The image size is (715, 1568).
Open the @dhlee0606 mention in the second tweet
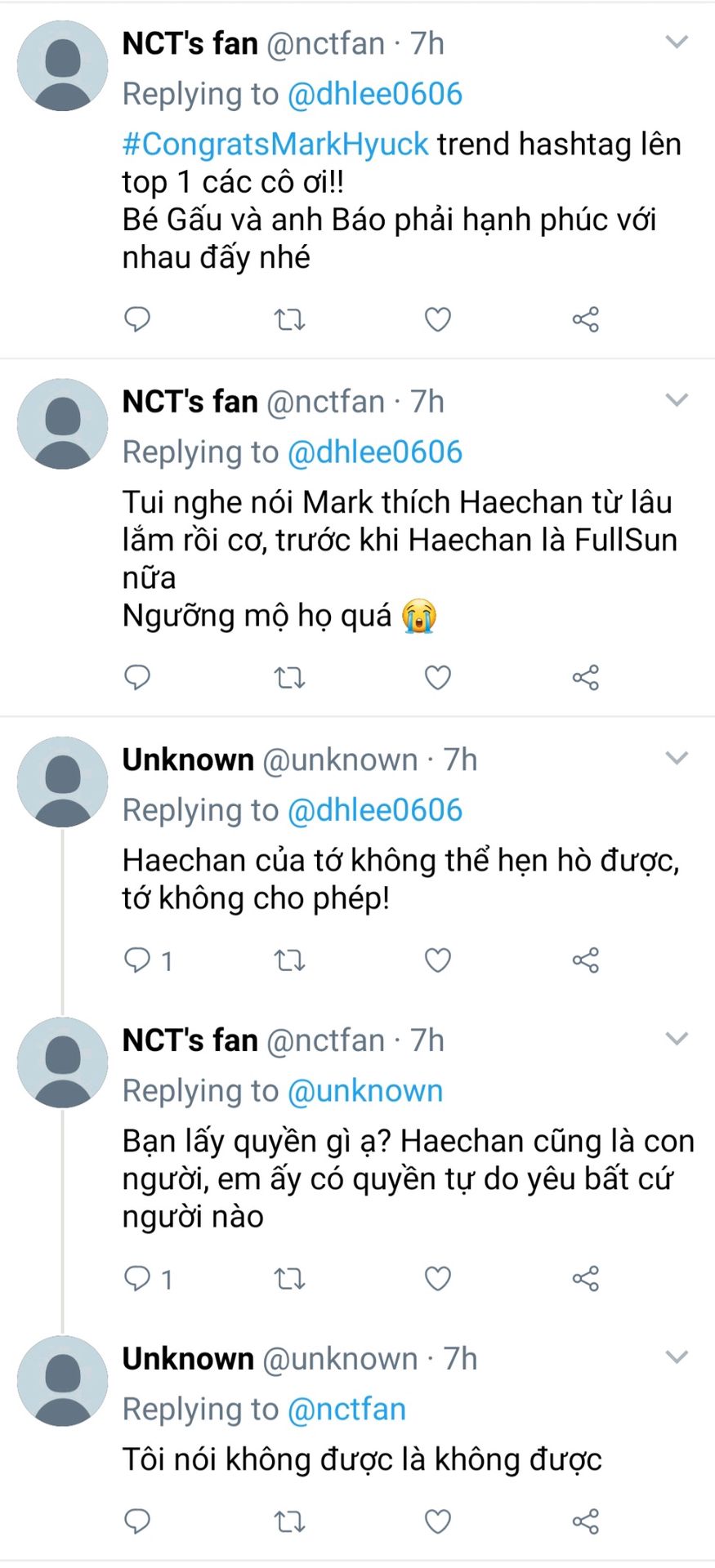[374, 452]
